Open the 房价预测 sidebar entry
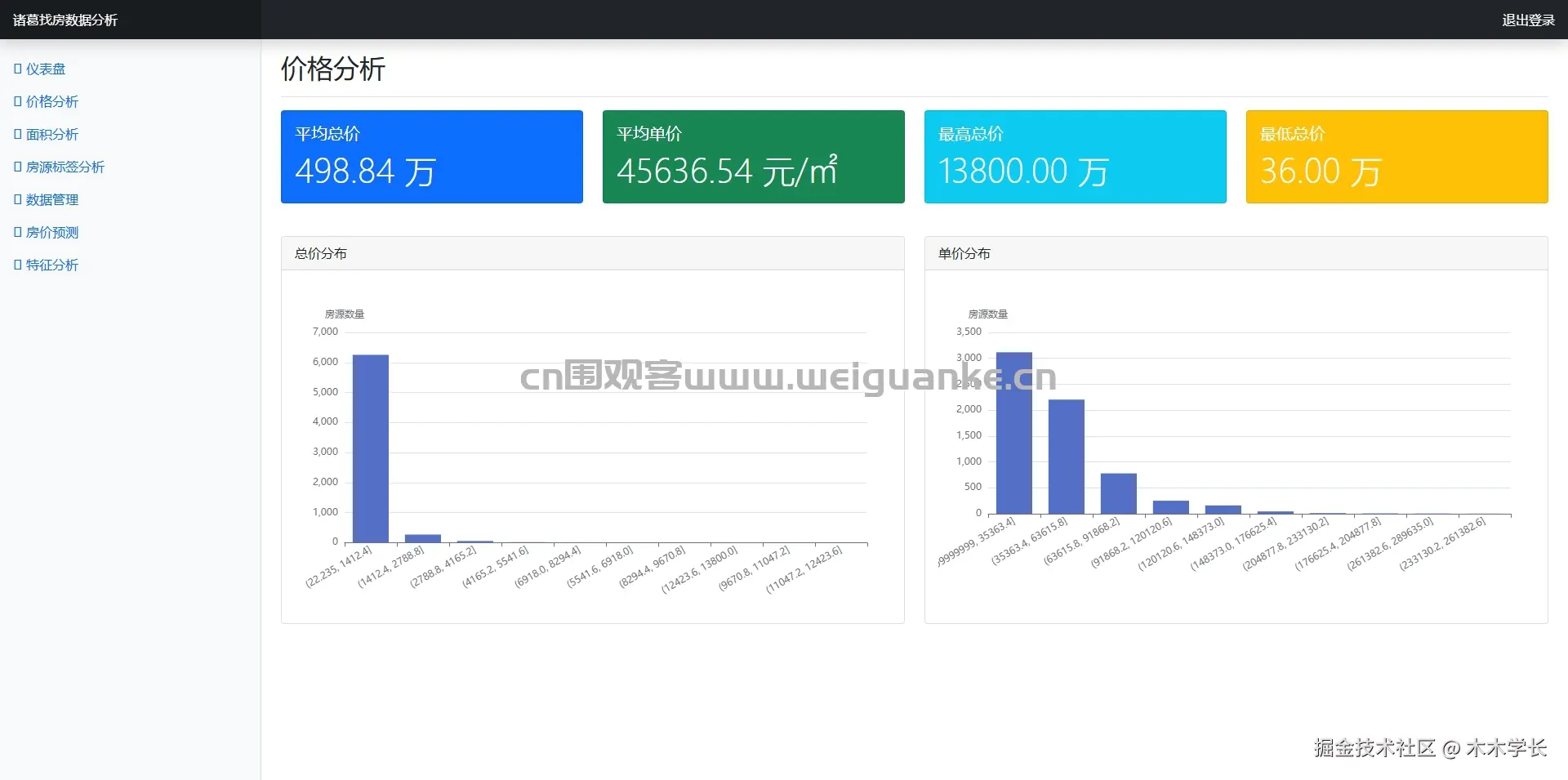The width and height of the screenshot is (1568, 780). [x=47, y=233]
